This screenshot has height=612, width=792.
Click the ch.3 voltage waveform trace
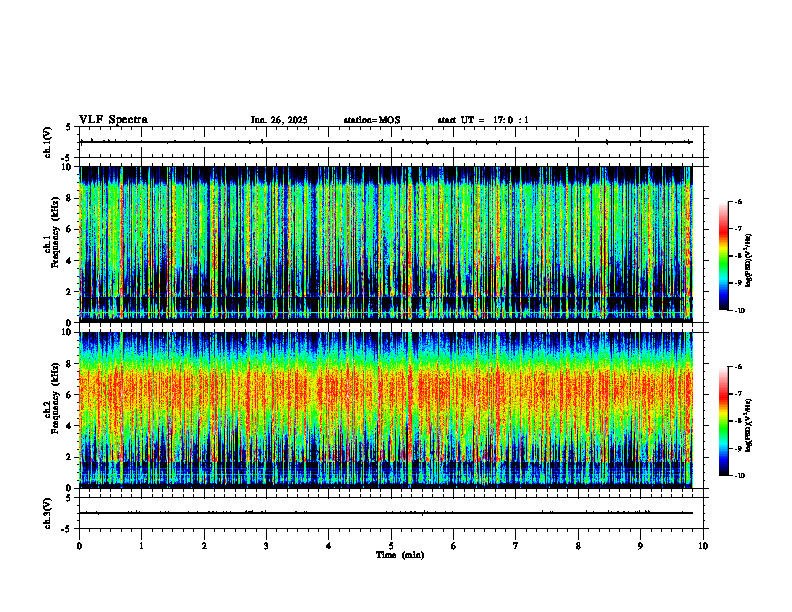coord(386,513)
